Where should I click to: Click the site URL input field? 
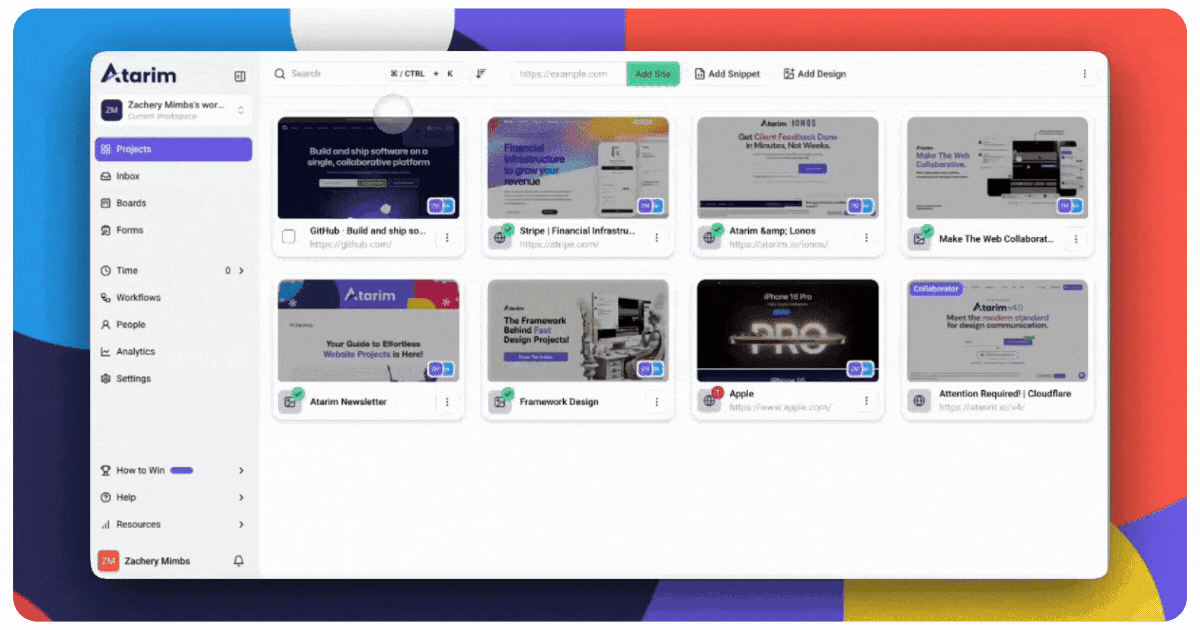coord(570,74)
